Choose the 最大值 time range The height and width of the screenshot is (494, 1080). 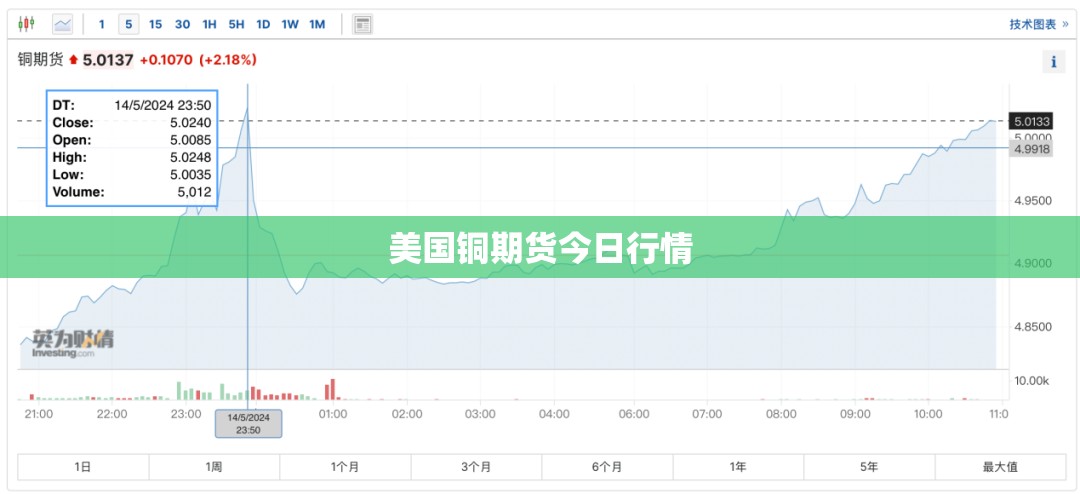(x=1000, y=466)
